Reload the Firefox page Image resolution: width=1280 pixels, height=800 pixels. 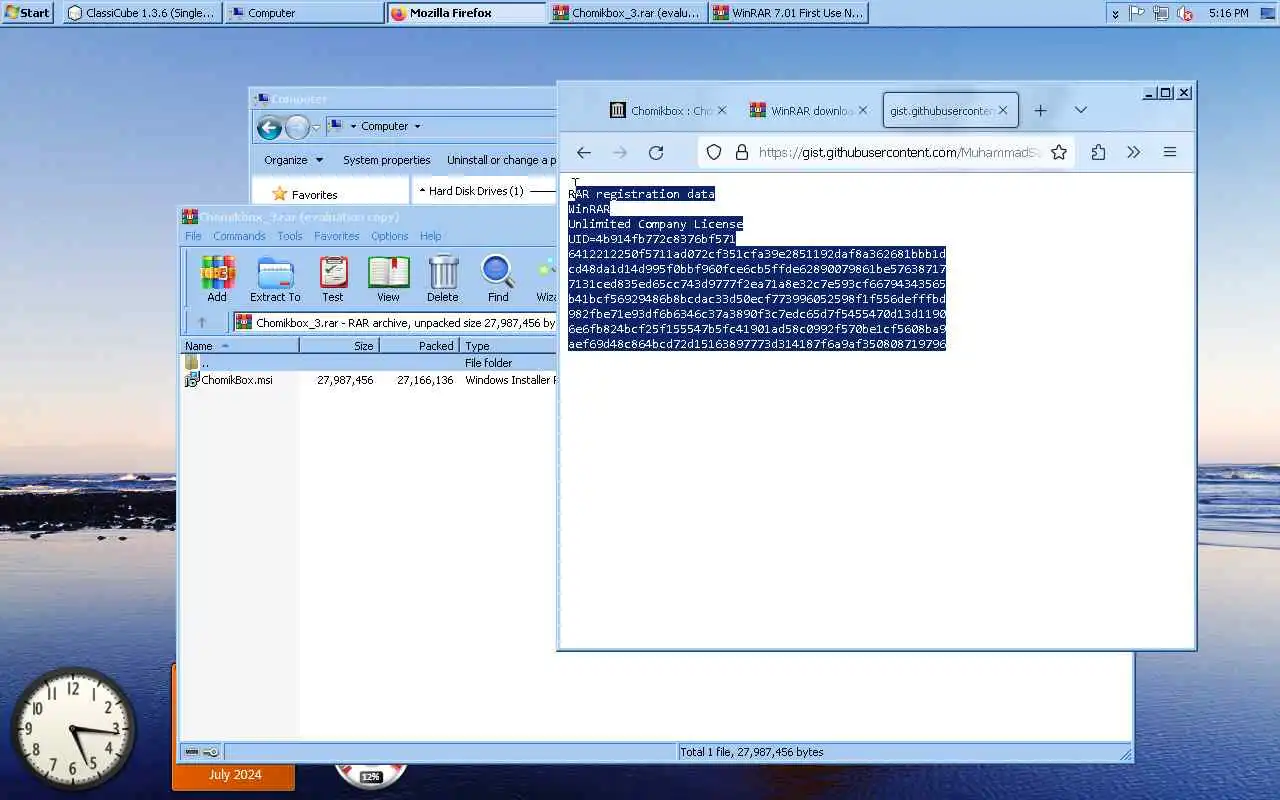click(656, 152)
